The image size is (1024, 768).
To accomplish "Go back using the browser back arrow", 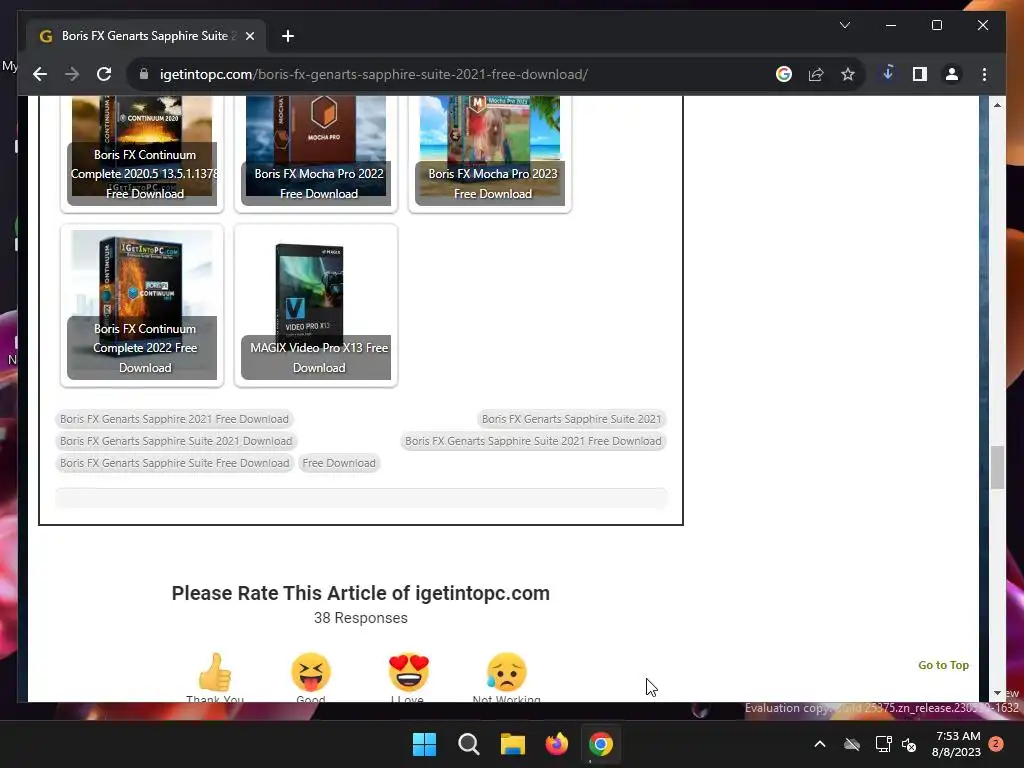I will (40, 74).
